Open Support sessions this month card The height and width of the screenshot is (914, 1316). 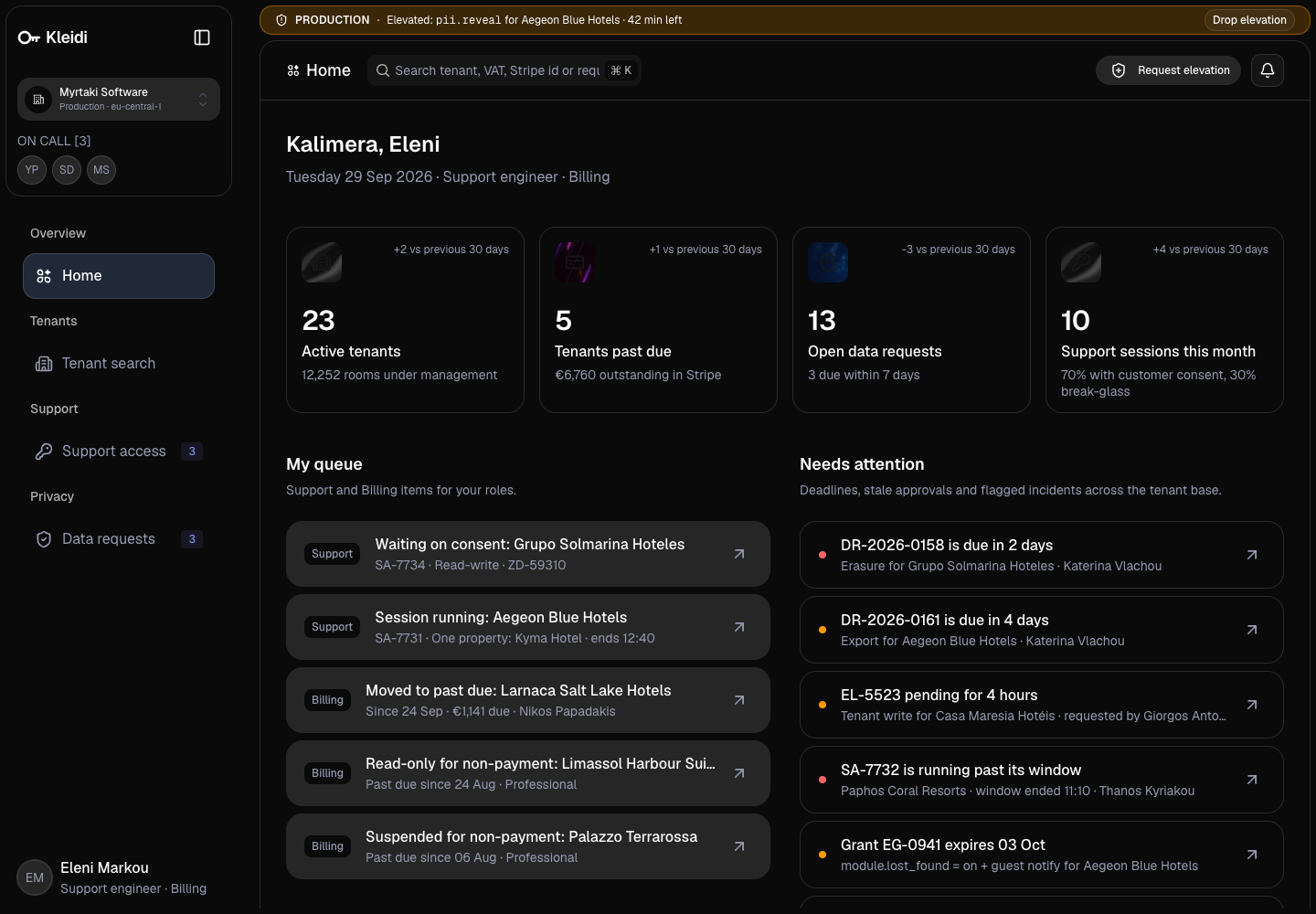point(1164,320)
